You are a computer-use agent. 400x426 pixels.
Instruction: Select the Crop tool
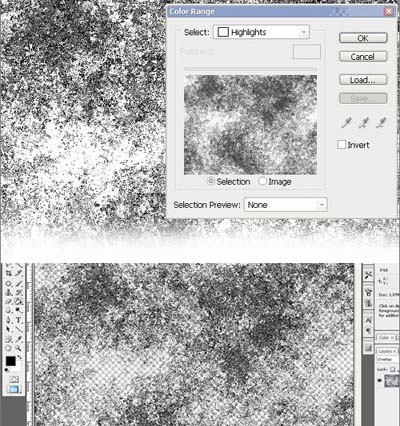point(8,273)
